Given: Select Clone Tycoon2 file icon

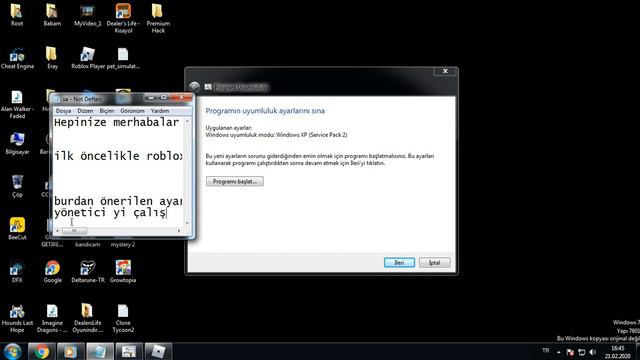Looking at the screenshot, I should point(123,318).
